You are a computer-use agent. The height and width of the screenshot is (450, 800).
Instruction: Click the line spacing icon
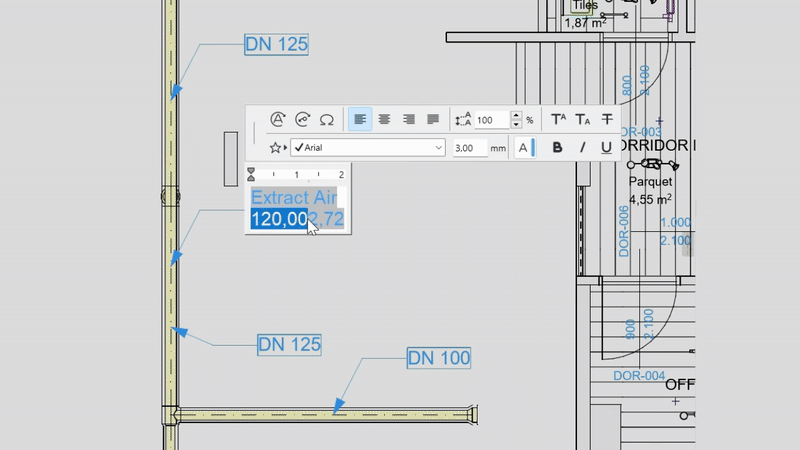click(x=462, y=119)
